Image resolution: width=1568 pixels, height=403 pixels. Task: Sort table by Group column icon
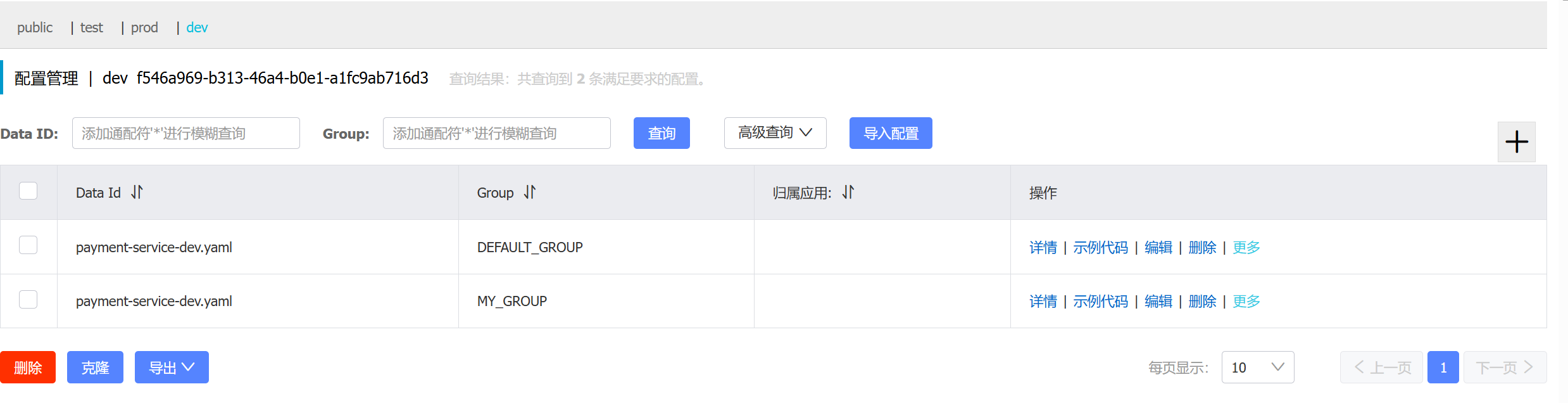[x=530, y=193]
